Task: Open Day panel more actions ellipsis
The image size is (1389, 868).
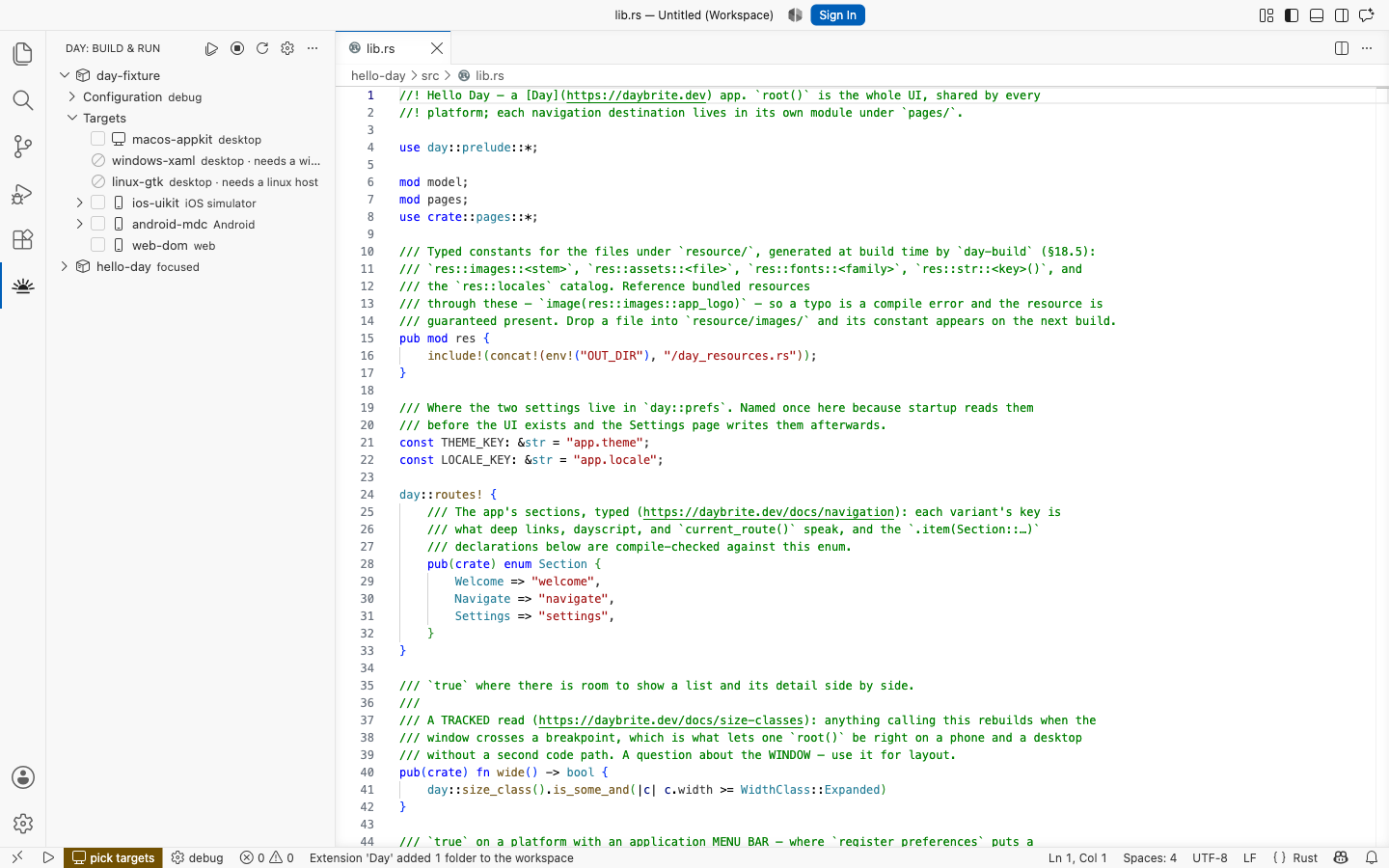Action: coord(313,48)
